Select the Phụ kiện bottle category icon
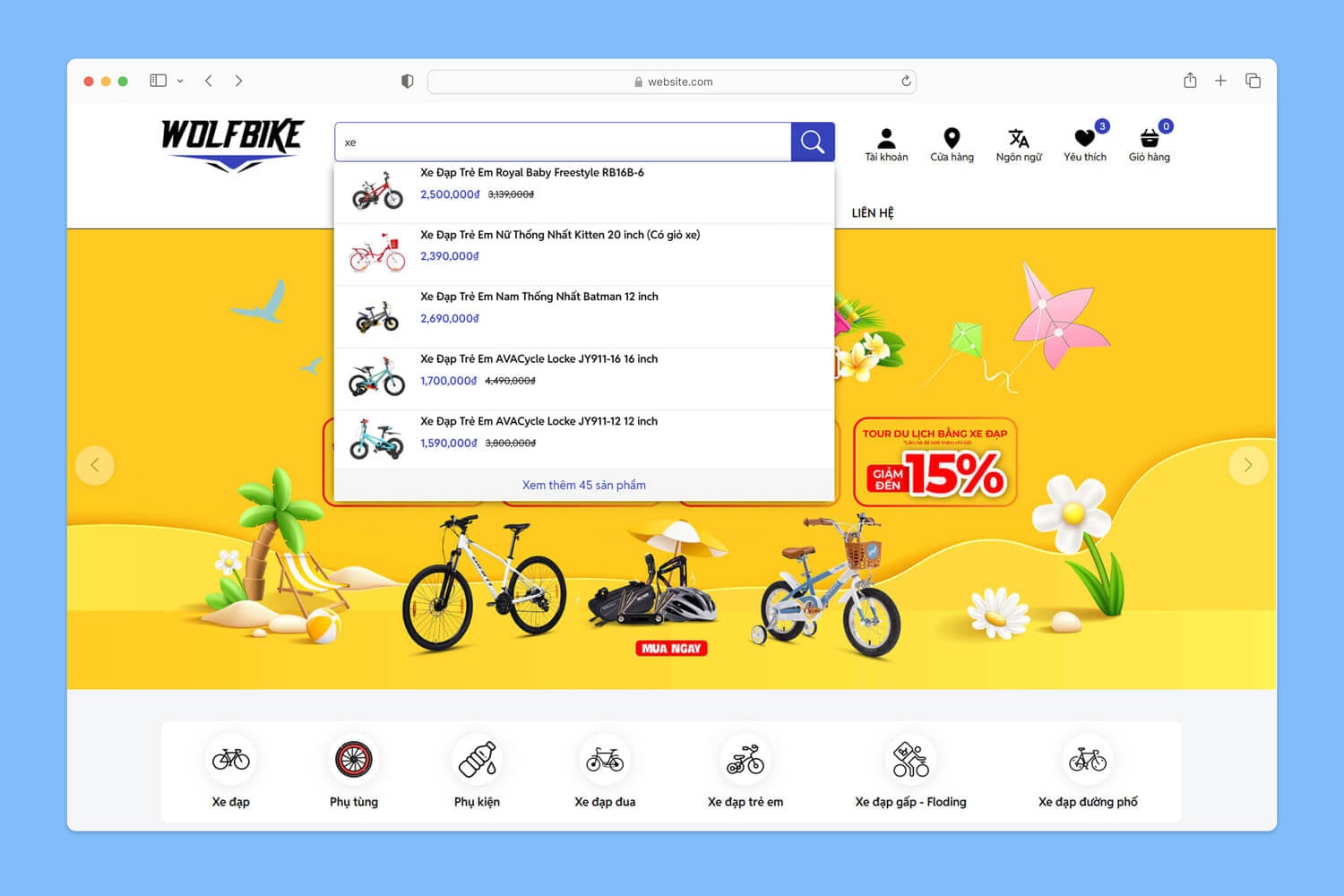Screen dimensions: 1344x896 477,760
